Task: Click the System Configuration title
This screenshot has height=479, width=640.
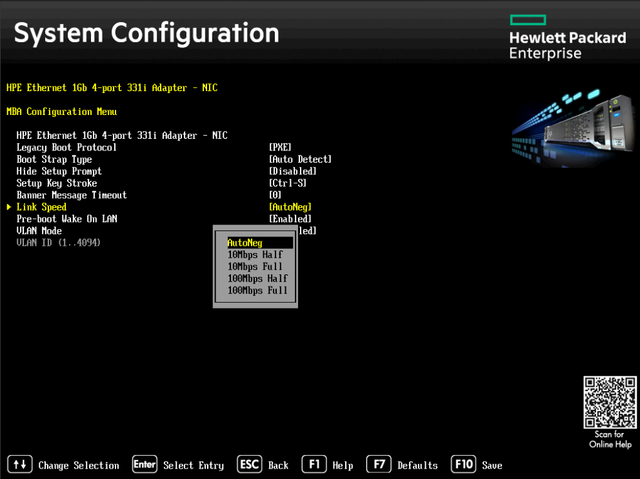Action: [147, 33]
